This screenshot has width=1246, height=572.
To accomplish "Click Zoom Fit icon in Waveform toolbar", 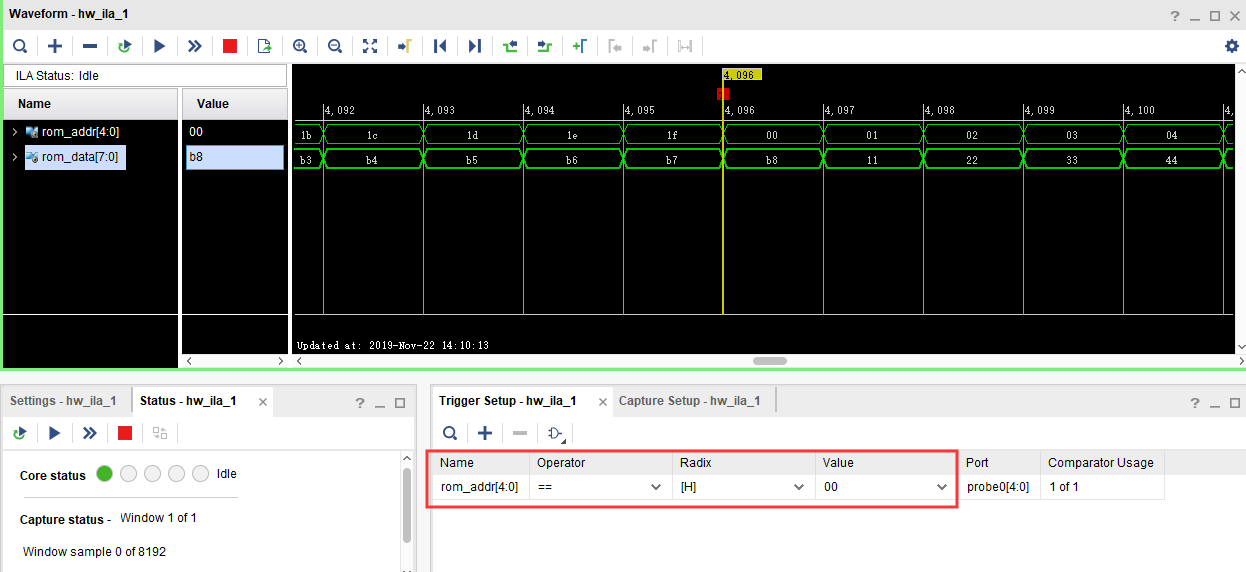I will [370, 46].
